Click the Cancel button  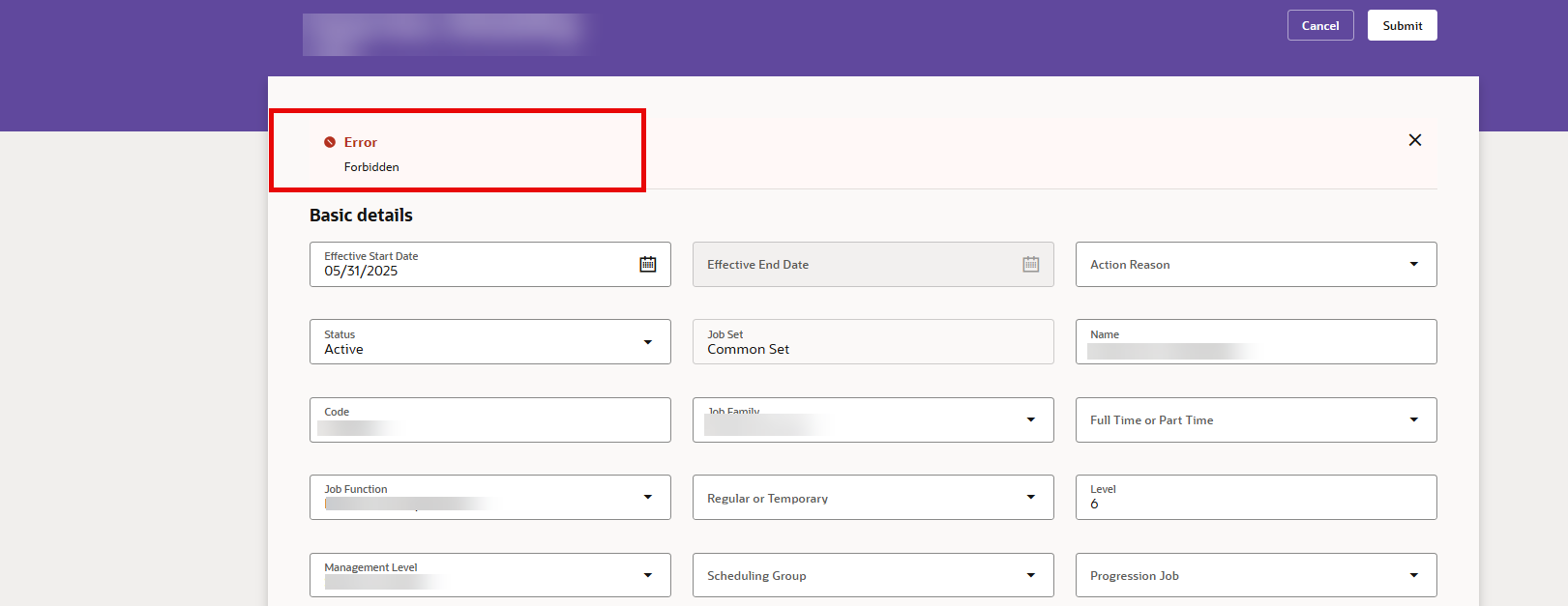coord(1319,25)
